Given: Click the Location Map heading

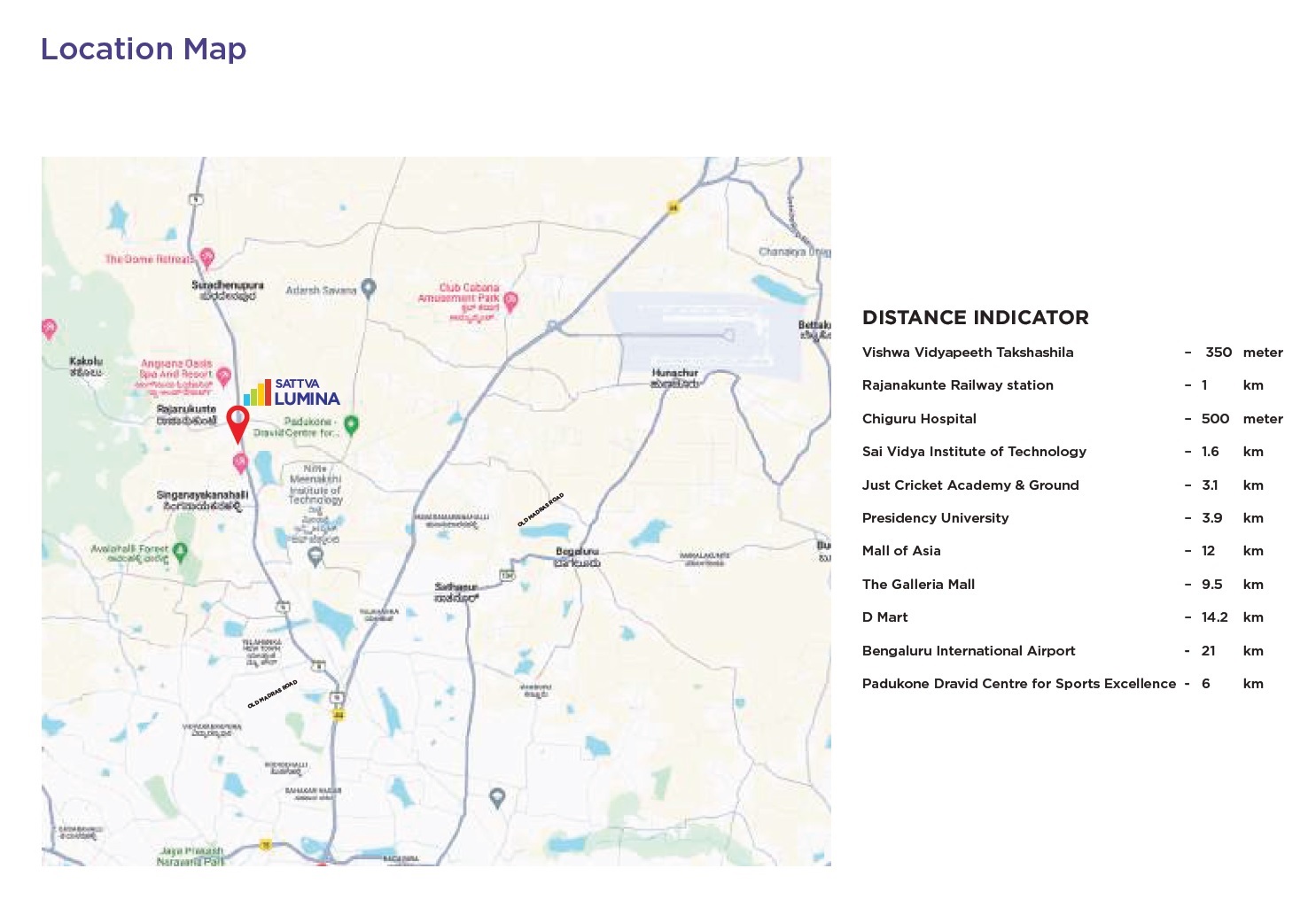Looking at the screenshot, I should (x=144, y=49).
